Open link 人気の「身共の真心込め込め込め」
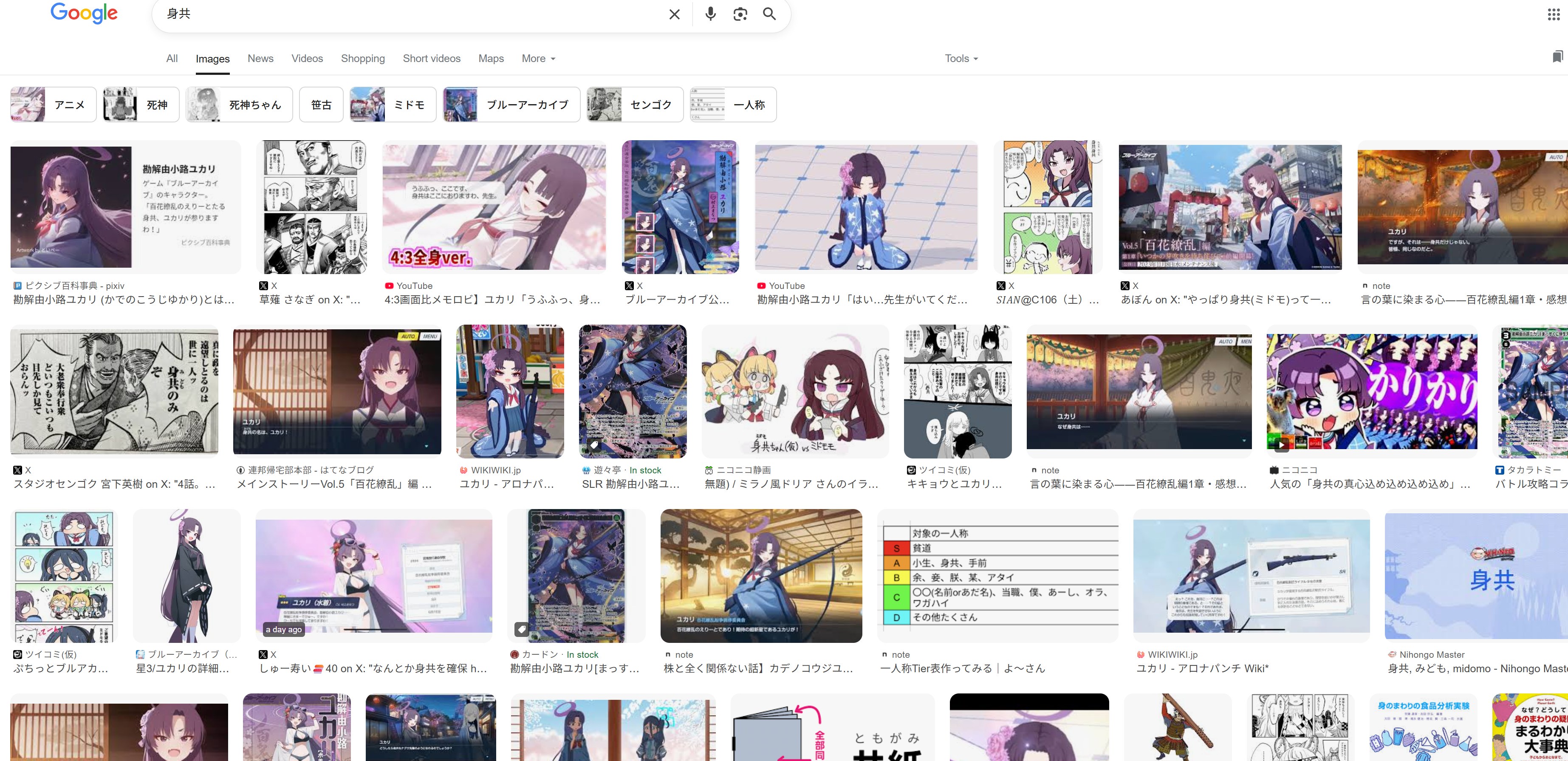The width and height of the screenshot is (1568, 761). click(x=1370, y=484)
